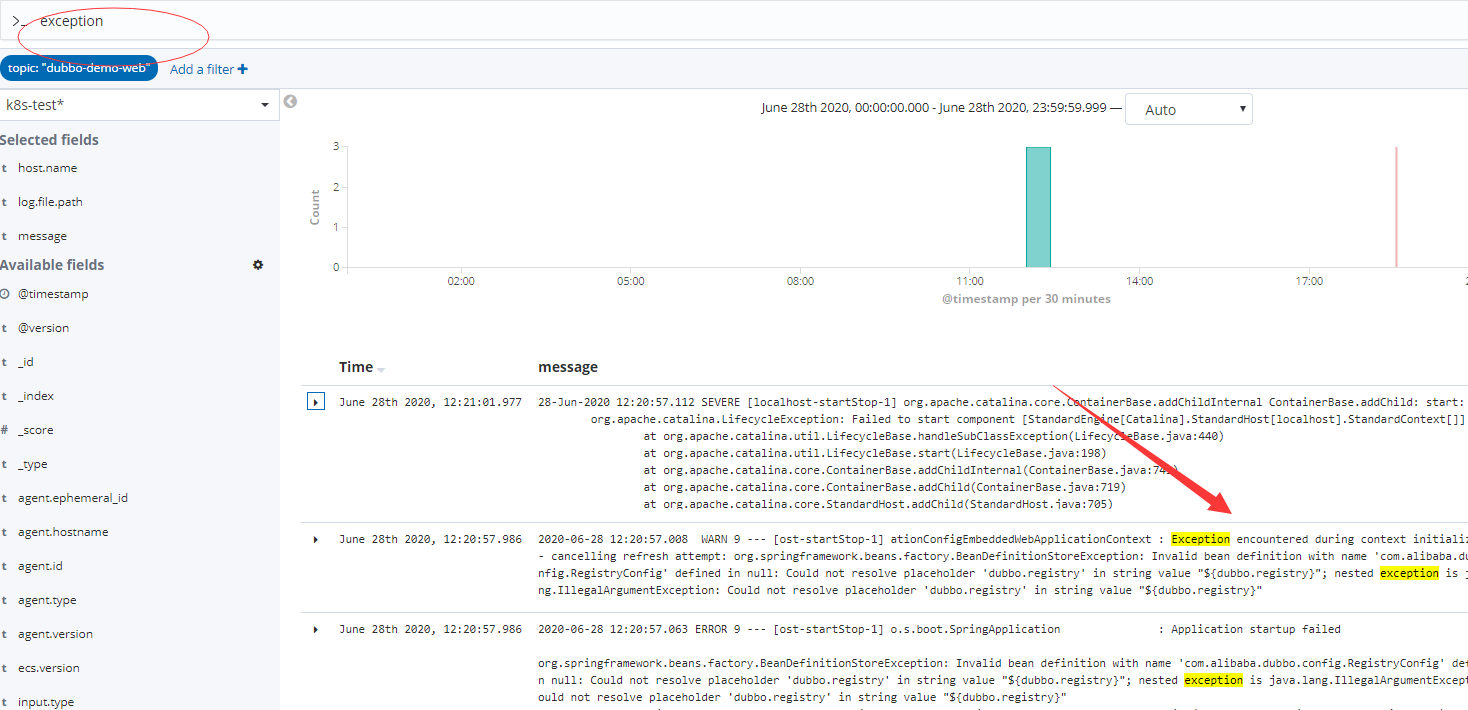Click the clock type icon beside @timestamp
1468x710 pixels.
pos(5,294)
